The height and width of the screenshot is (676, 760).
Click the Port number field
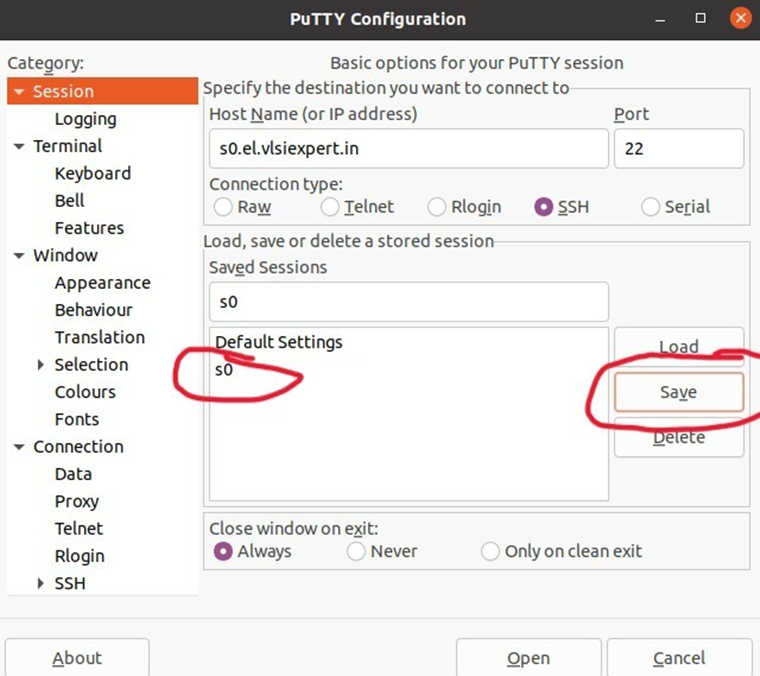coord(679,148)
